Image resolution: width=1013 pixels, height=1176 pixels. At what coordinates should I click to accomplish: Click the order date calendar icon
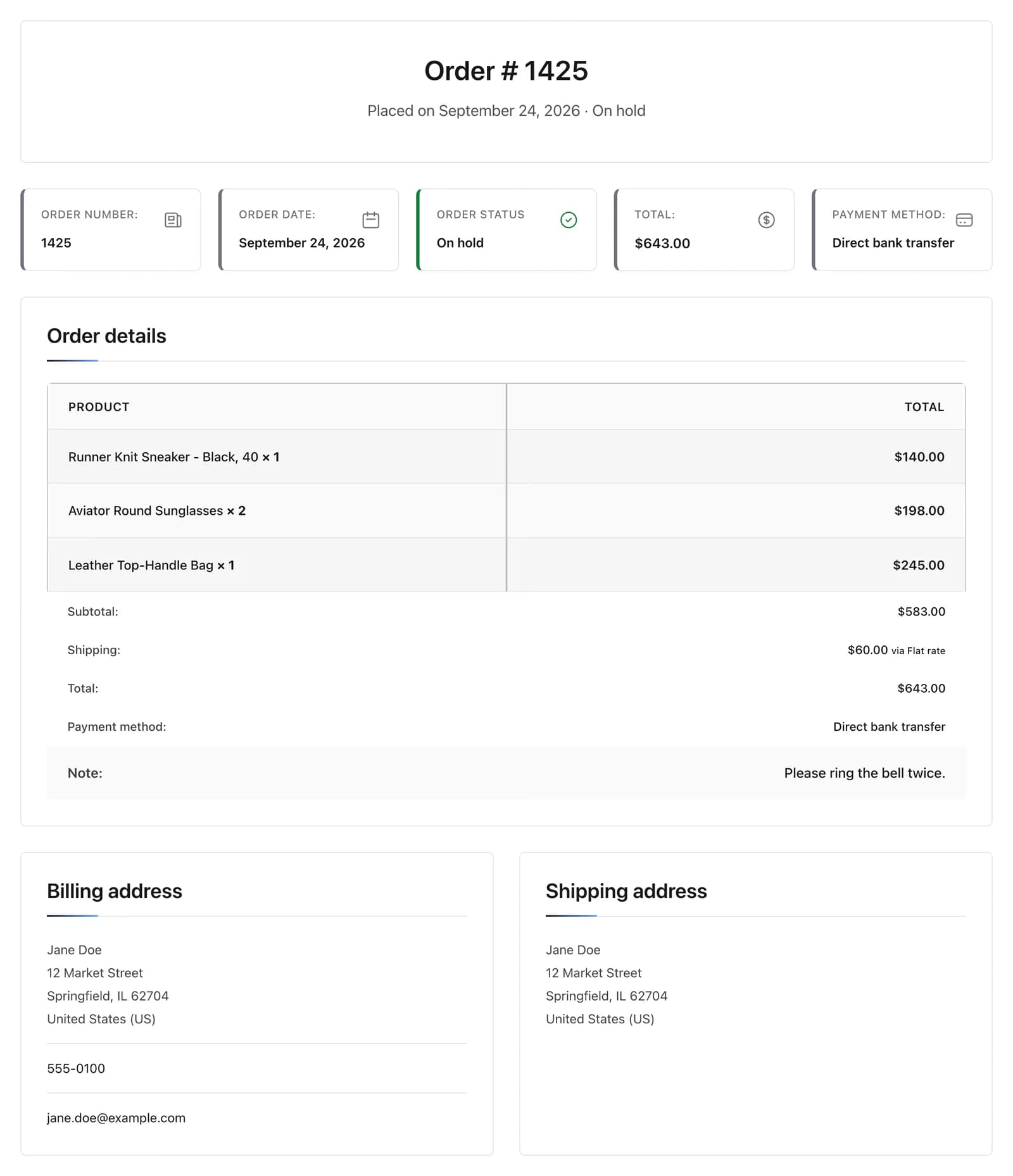point(370,220)
